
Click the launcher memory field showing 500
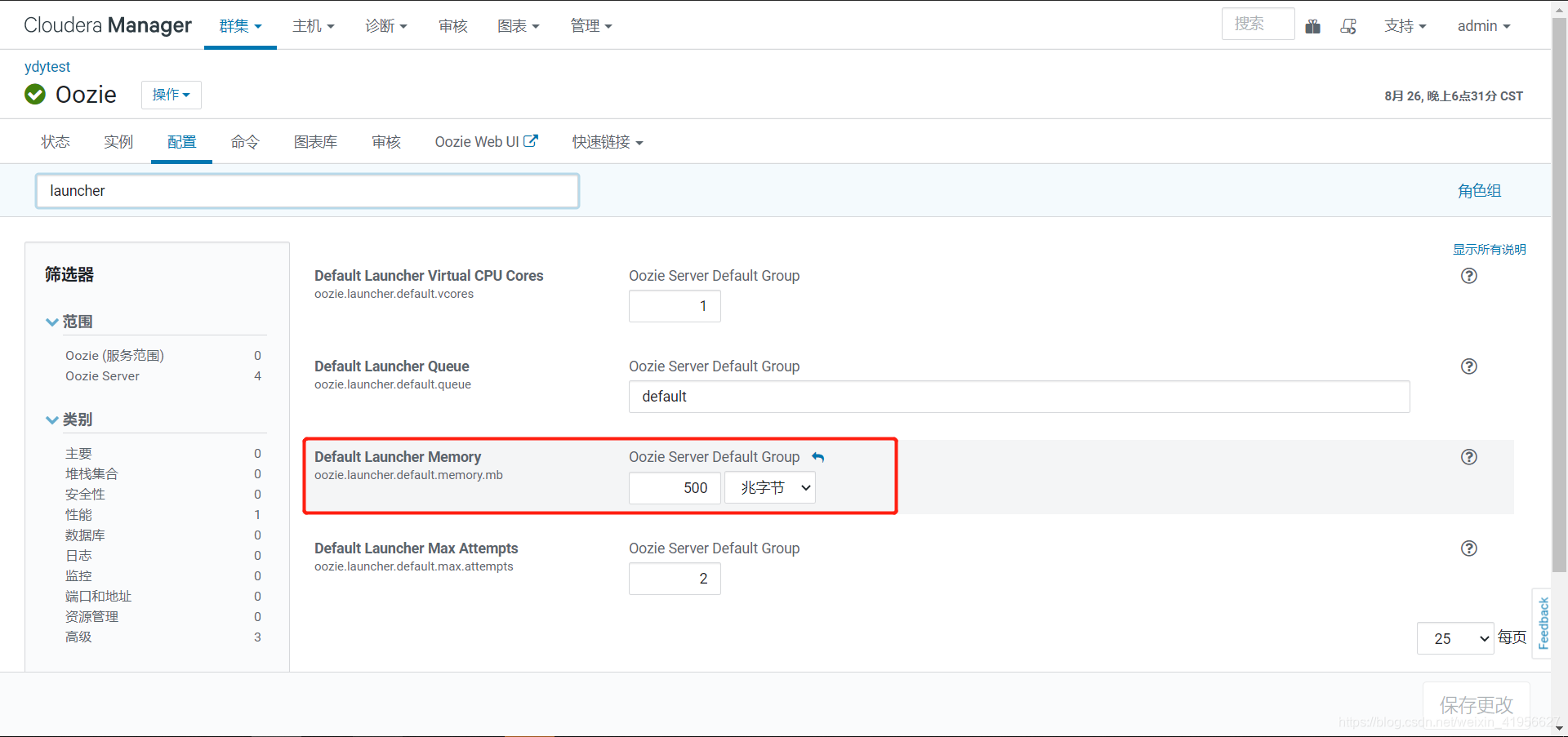tap(675, 488)
